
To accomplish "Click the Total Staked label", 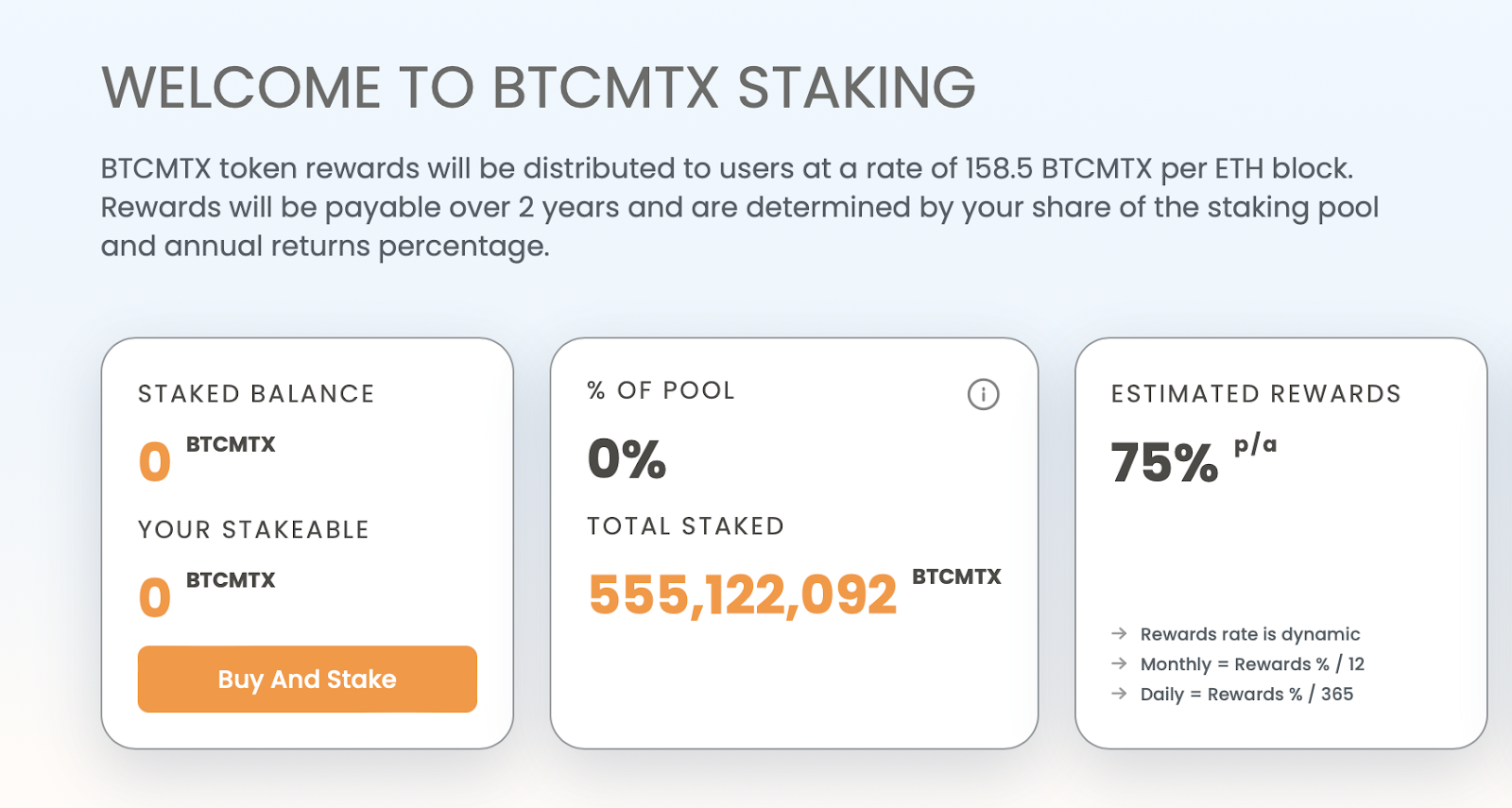I will pos(685,526).
